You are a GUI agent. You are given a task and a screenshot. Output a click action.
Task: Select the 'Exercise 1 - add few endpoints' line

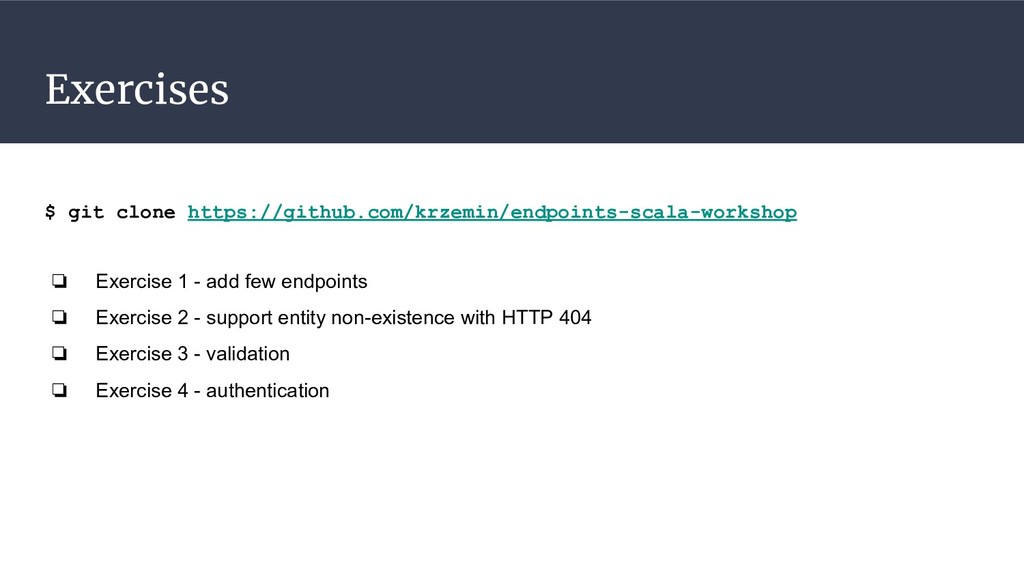point(231,282)
